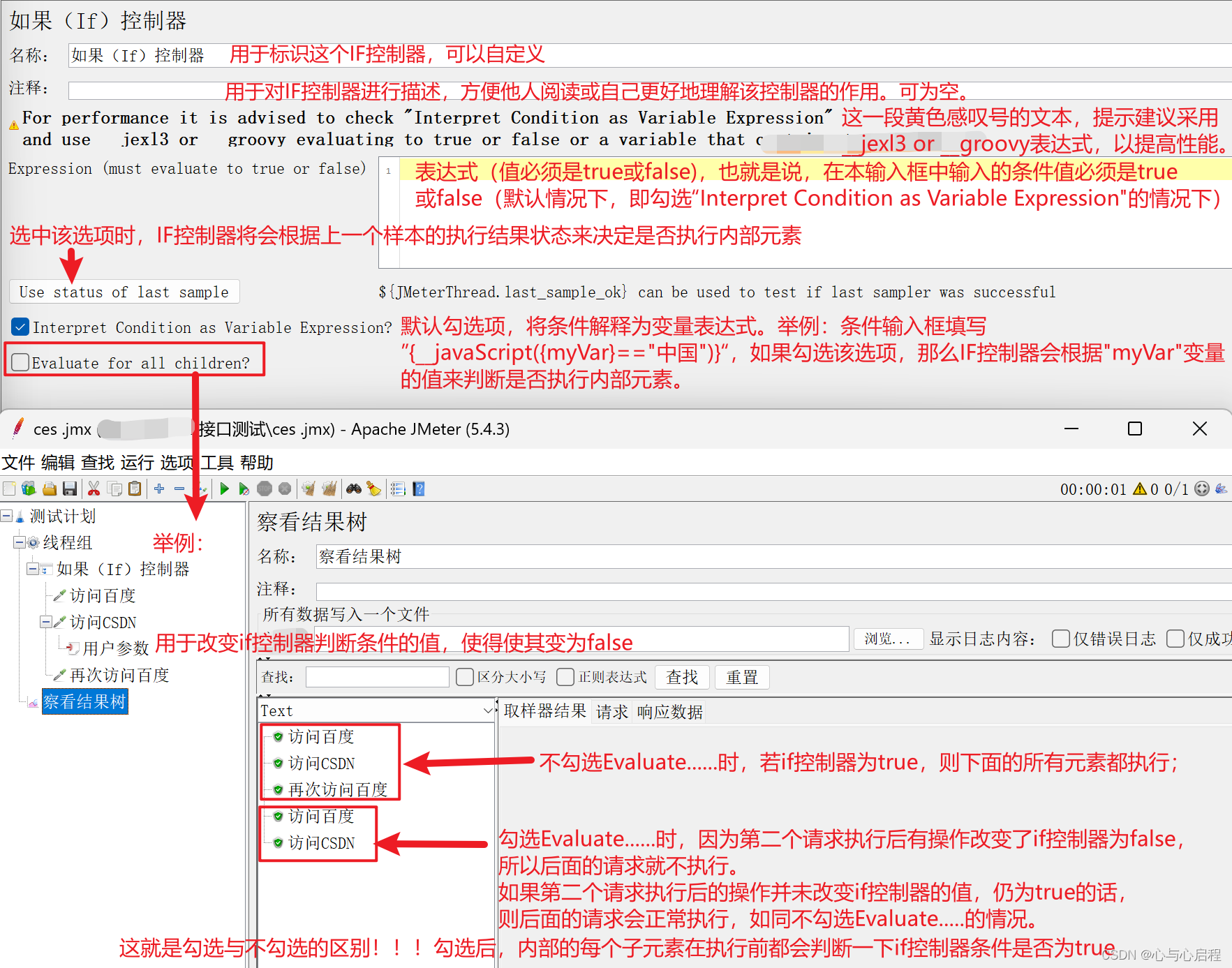Select 再次访问百度 result sample
Screen dimensions: 1232x968
coord(338,789)
